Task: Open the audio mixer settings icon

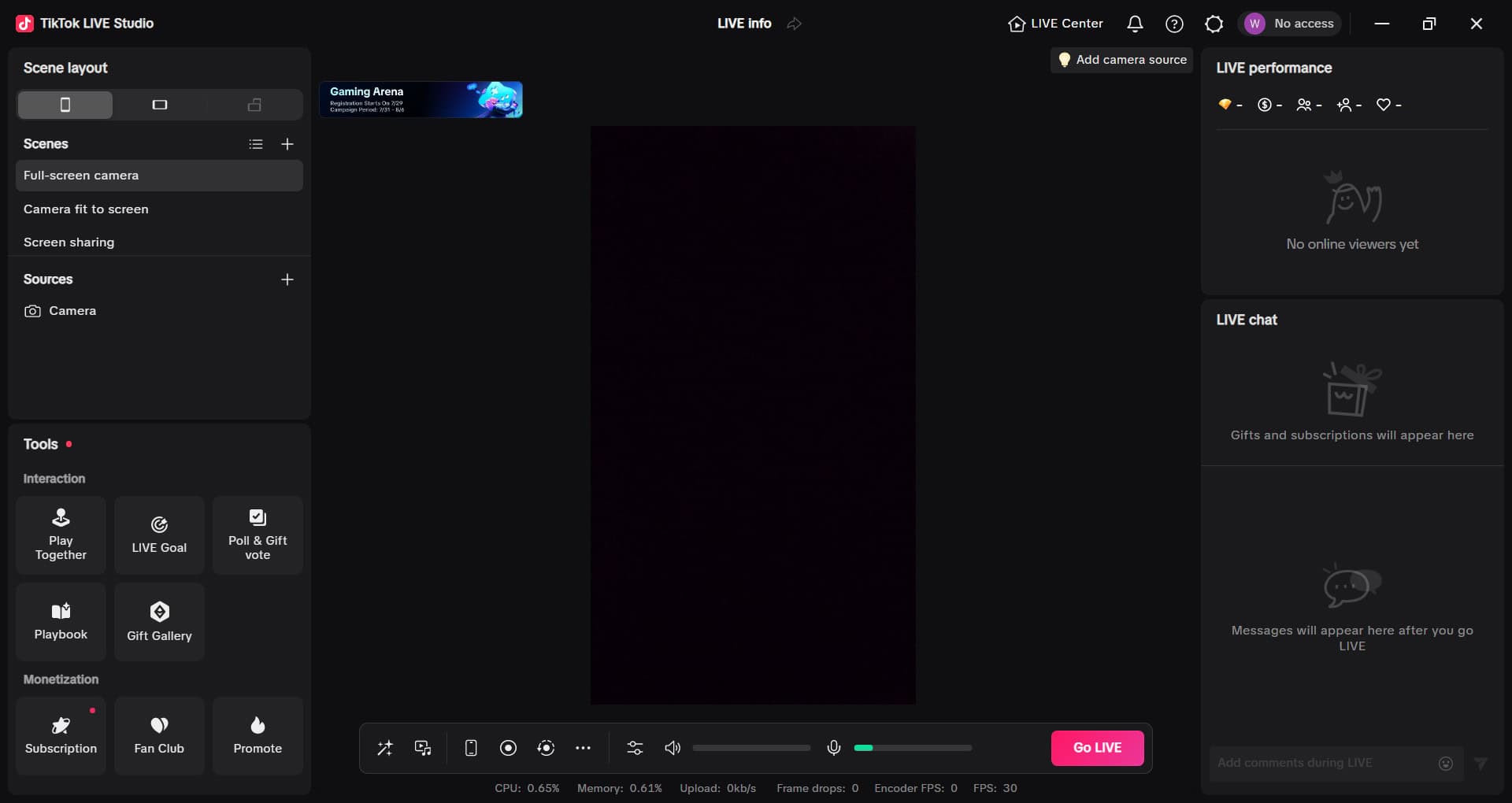Action: tap(635, 748)
